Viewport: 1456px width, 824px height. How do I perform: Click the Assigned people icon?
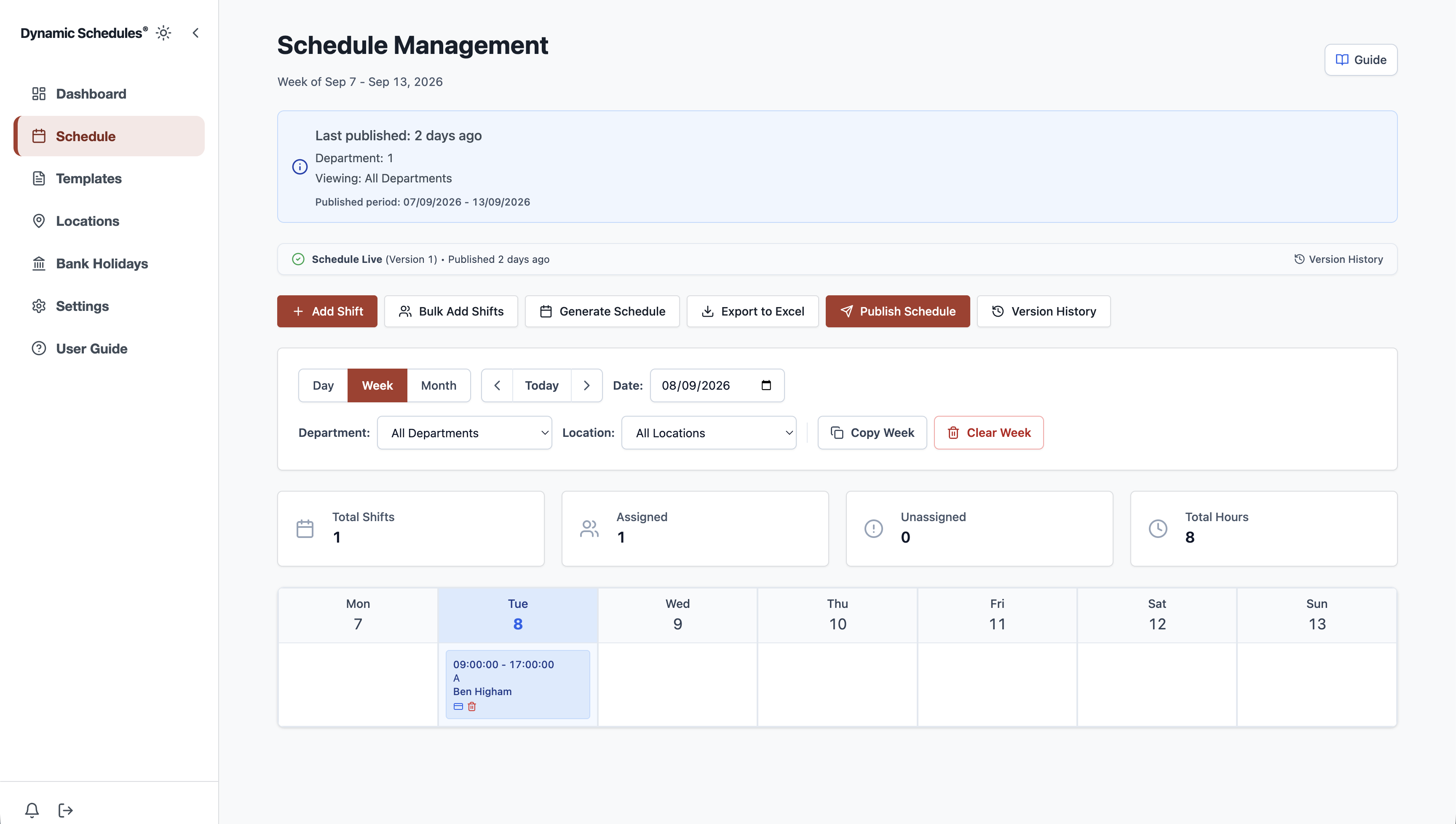click(589, 529)
